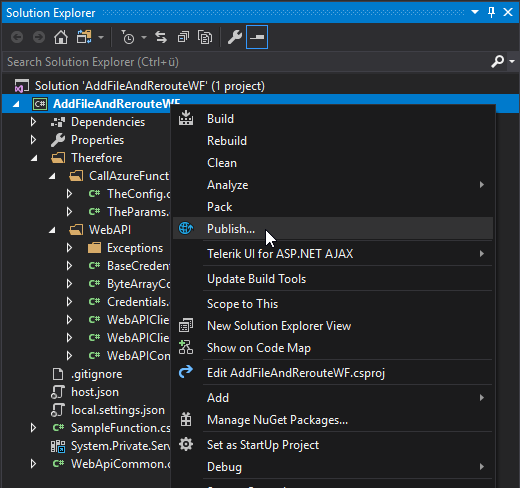520x488 pixels.
Task: Expand the BaseCredentials file node
Action: click(x=69, y=266)
